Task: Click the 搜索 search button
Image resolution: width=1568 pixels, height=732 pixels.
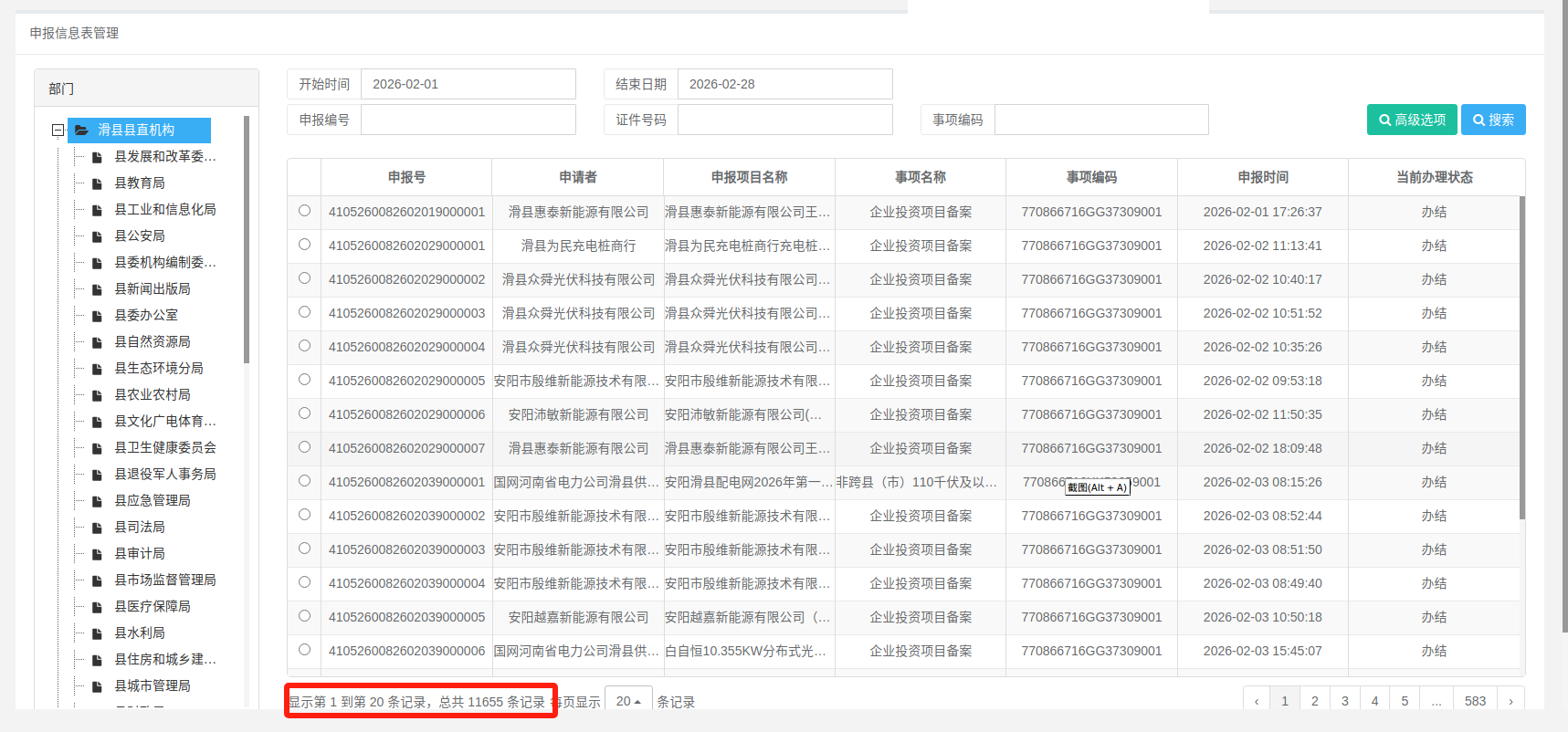Action: (x=1493, y=120)
